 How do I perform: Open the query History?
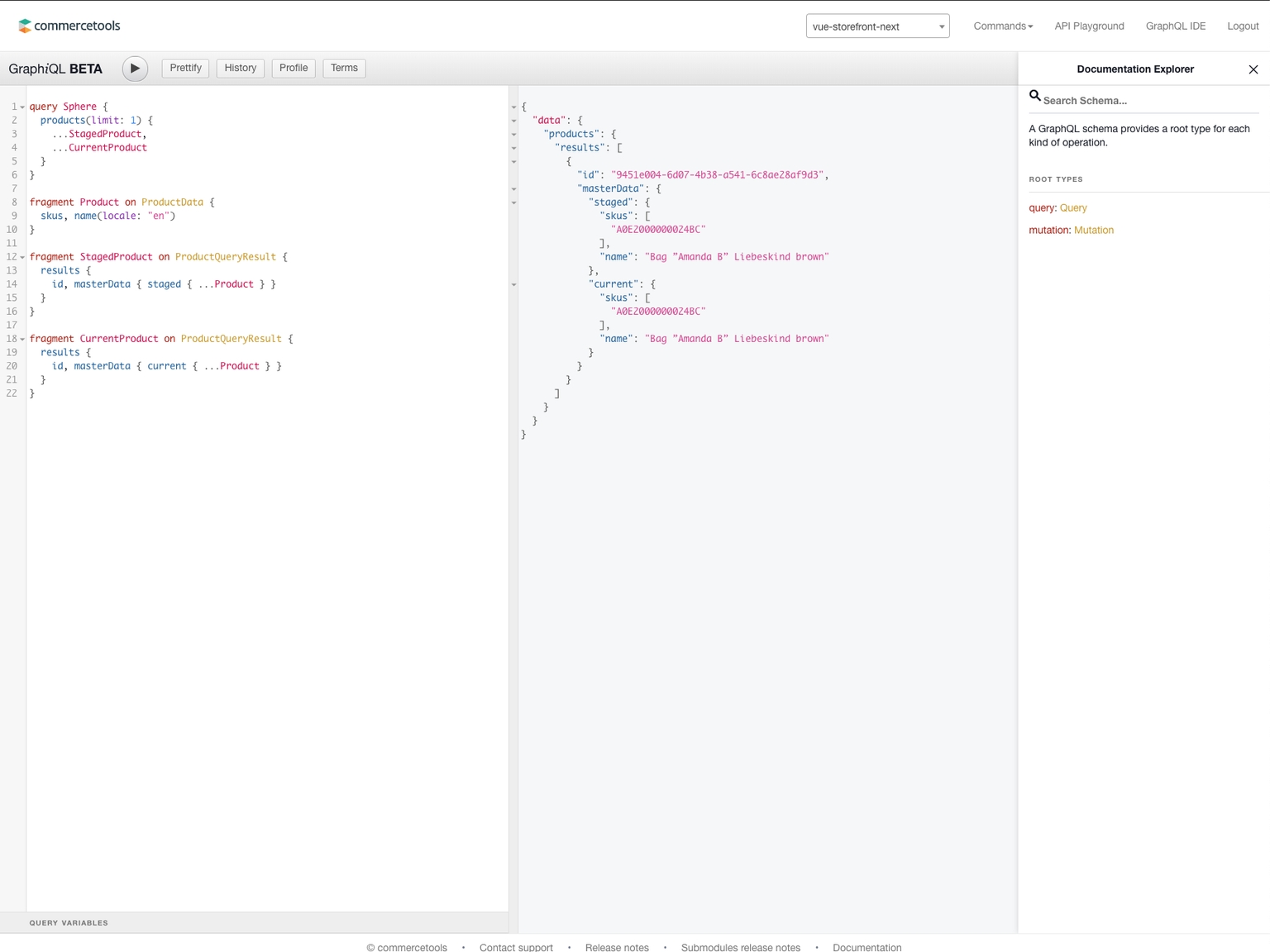(x=241, y=68)
